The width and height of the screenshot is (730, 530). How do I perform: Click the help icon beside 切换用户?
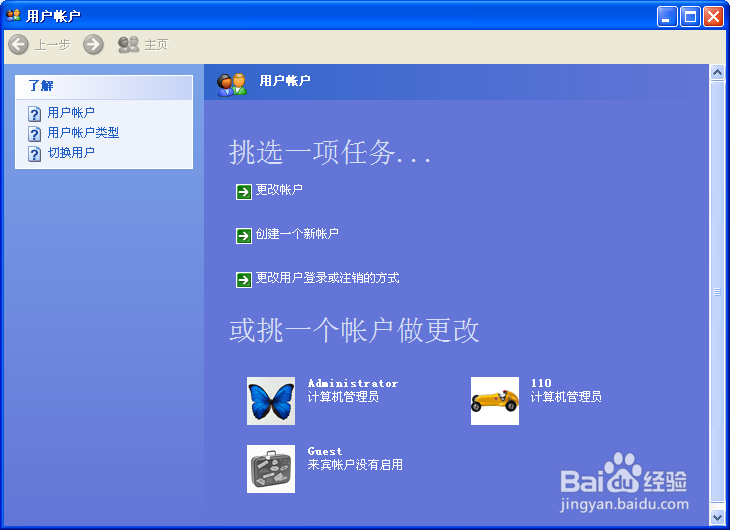(x=34, y=154)
